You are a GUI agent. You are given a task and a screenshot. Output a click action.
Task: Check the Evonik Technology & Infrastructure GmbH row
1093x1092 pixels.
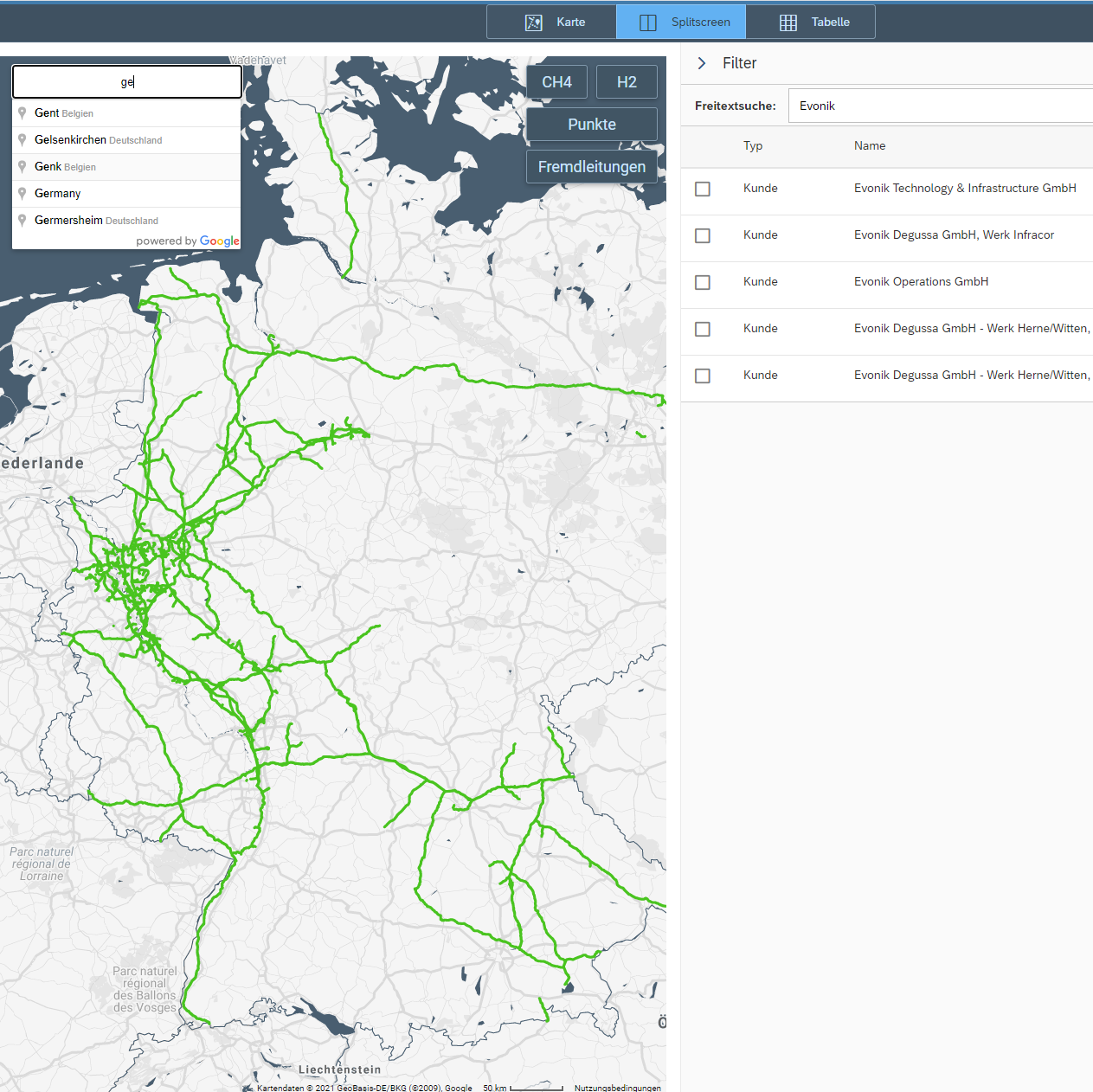703,189
